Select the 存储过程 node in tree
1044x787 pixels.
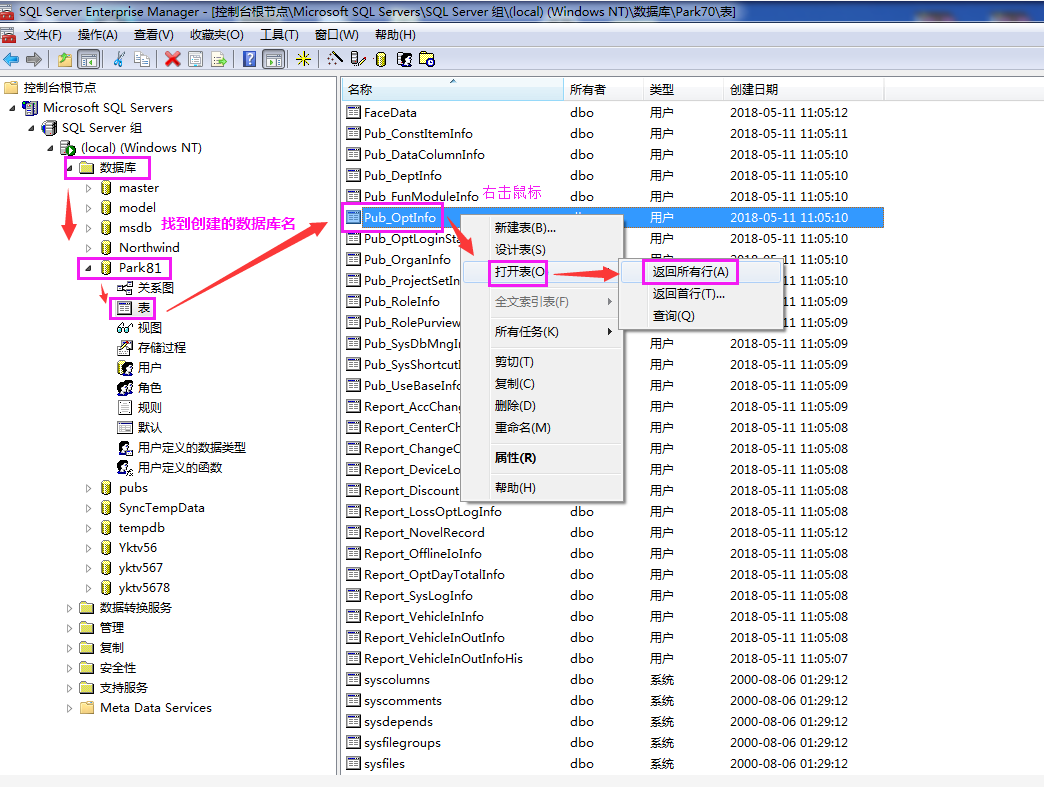click(x=151, y=348)
